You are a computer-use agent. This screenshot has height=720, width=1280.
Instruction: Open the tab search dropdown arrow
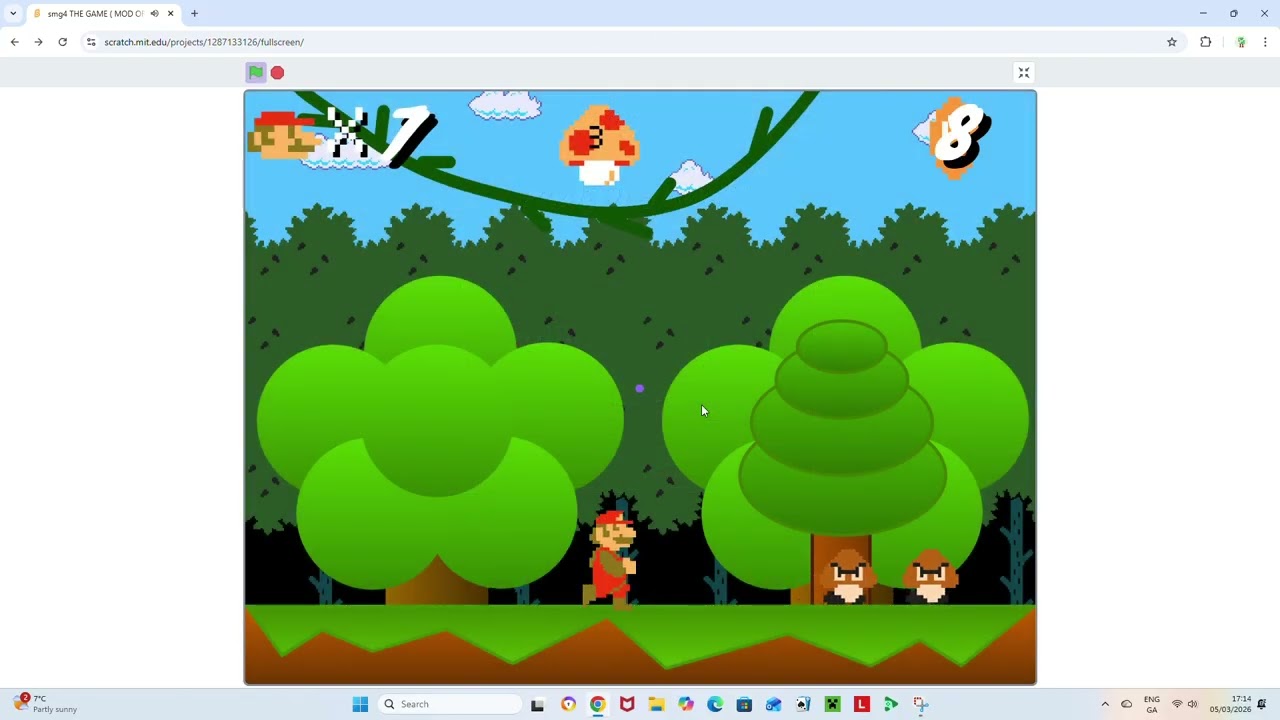[x=13, y=13]
